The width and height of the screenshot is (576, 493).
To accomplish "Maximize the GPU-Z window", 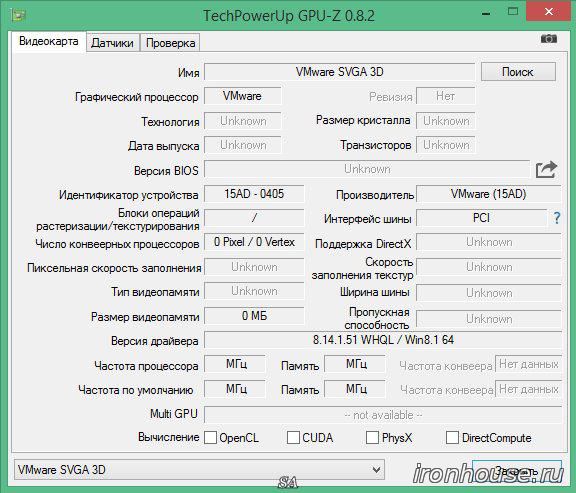I will pos(513,12).
